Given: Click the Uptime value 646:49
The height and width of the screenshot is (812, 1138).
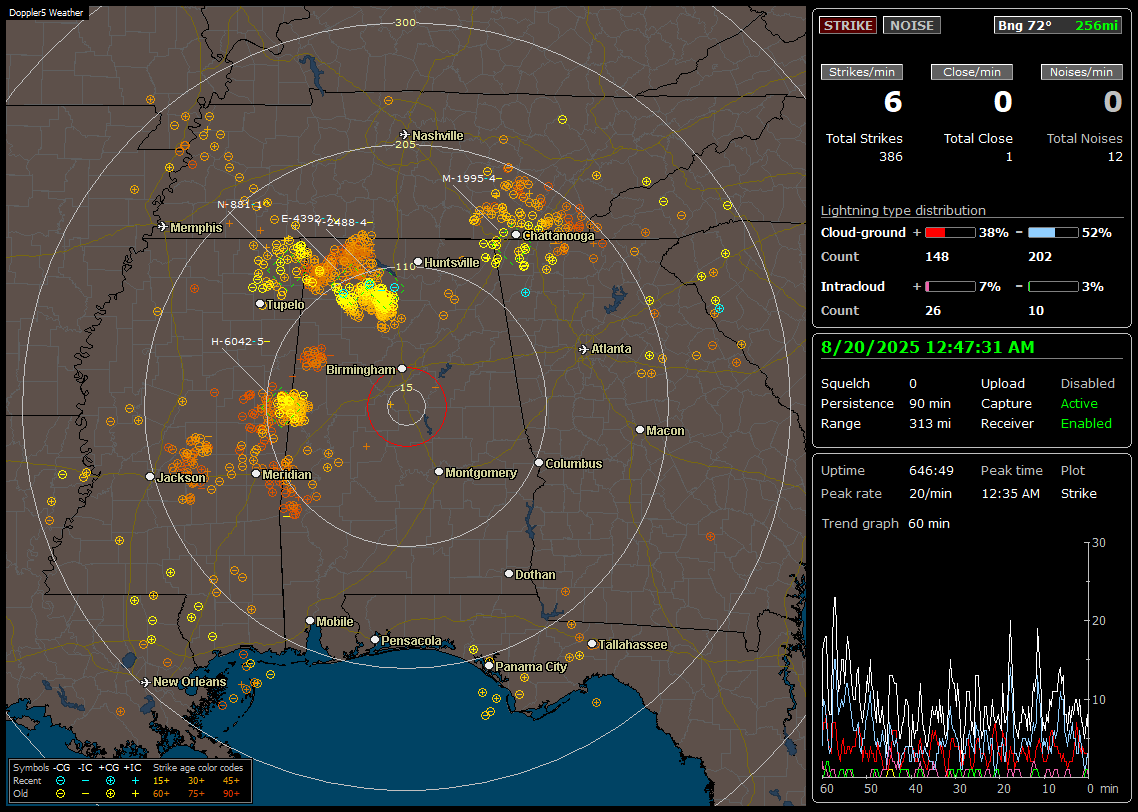Looking at the screenshot, I should point(931,470).
